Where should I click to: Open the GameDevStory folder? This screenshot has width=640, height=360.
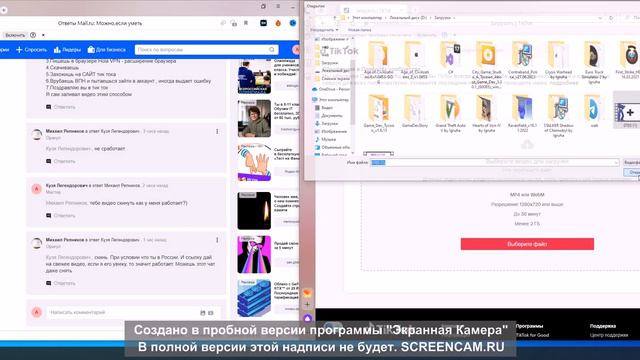tap(414, 111)
